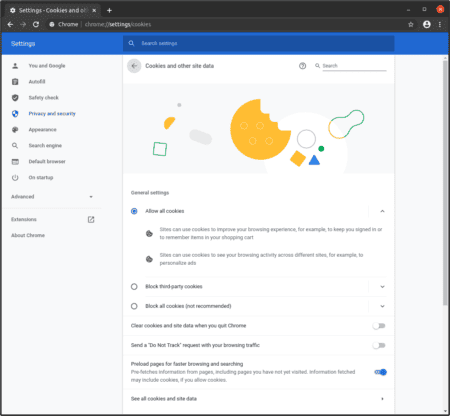Select Block all cookies radio button
450x416 pixels.
pyautogui.click(x=134, y=306)
